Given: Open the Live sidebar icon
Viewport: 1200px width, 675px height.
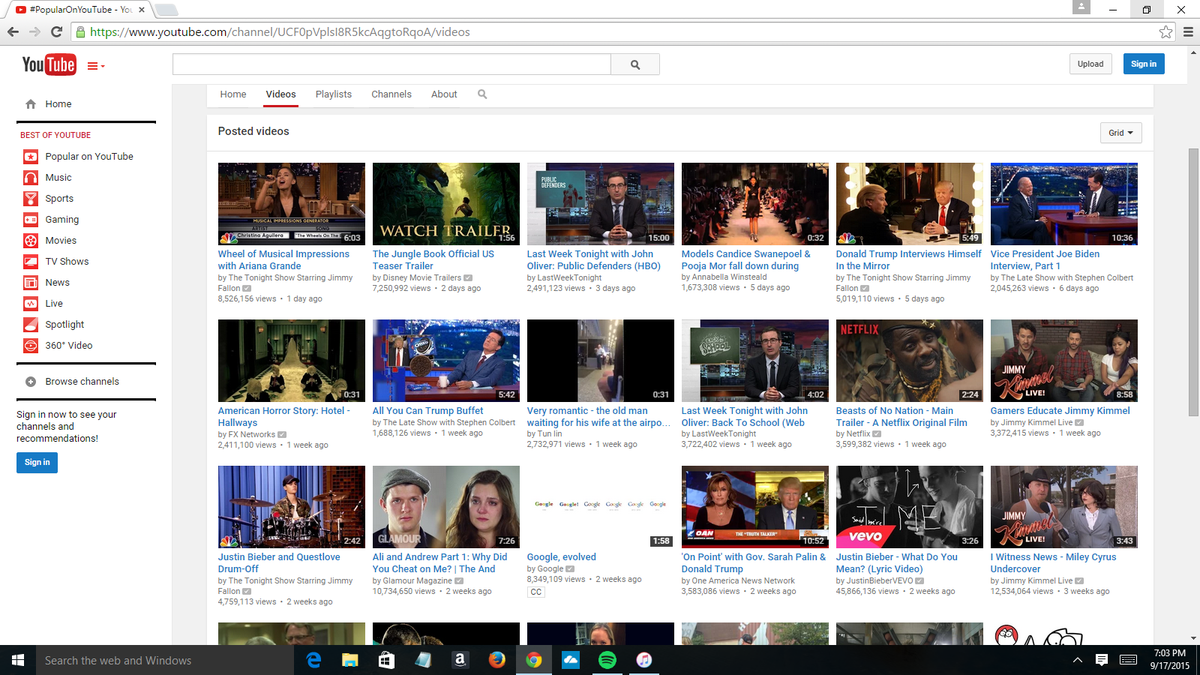Looking at the screenshot, I should 31,304.
